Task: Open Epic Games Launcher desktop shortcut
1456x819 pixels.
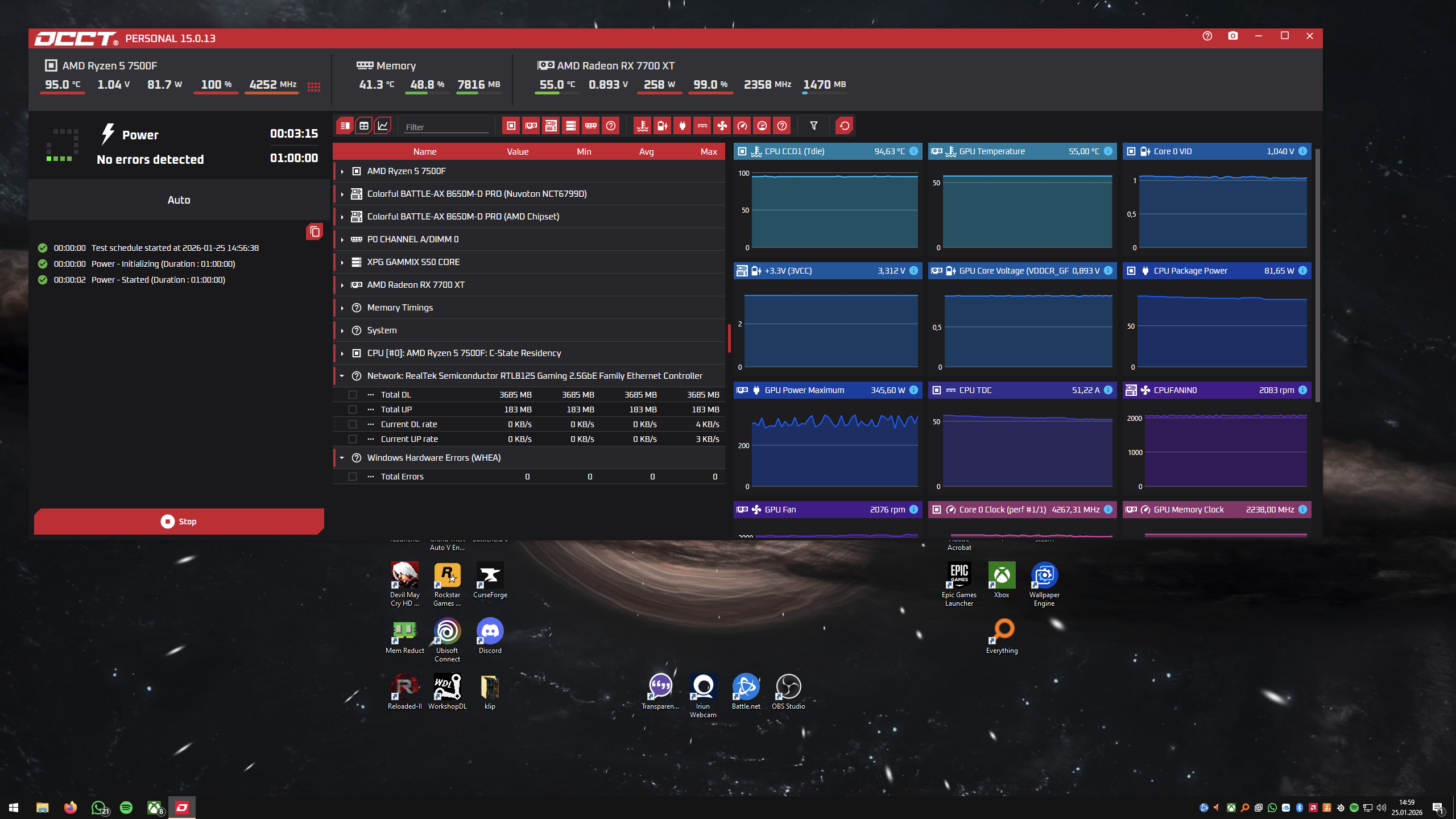Action: point(959,584)
